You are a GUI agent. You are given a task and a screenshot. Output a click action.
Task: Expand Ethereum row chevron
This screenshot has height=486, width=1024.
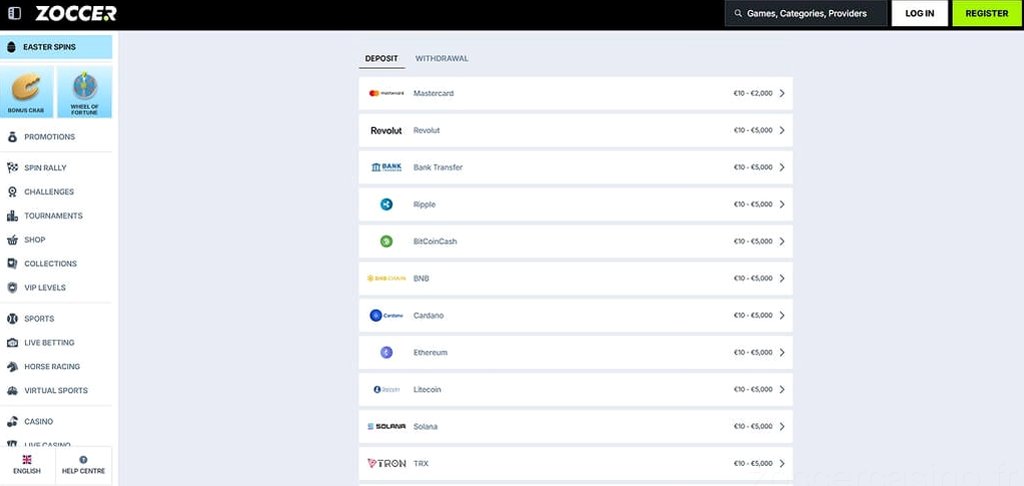(782, 353)
